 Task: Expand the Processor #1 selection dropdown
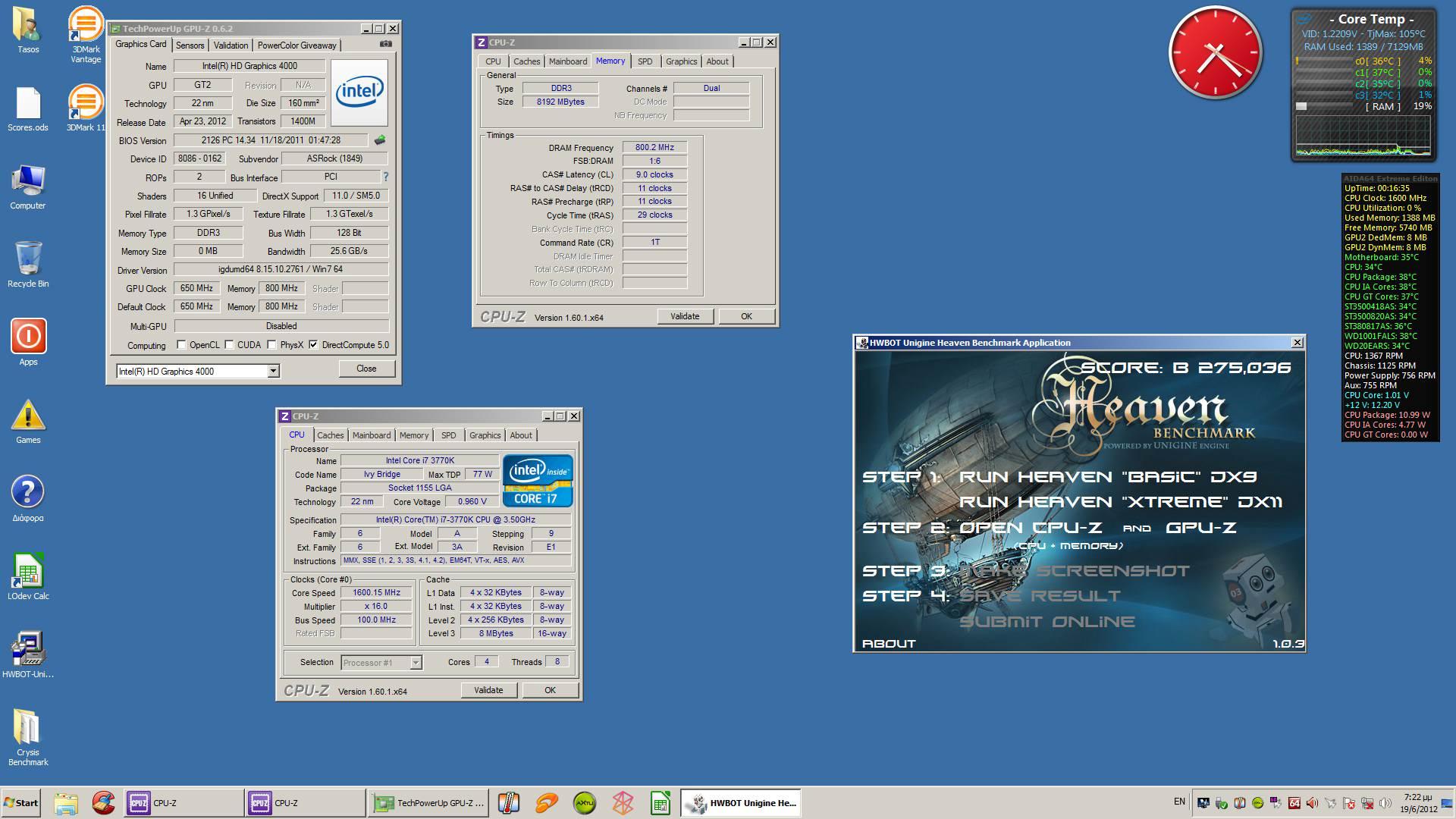tap(416, 663)
